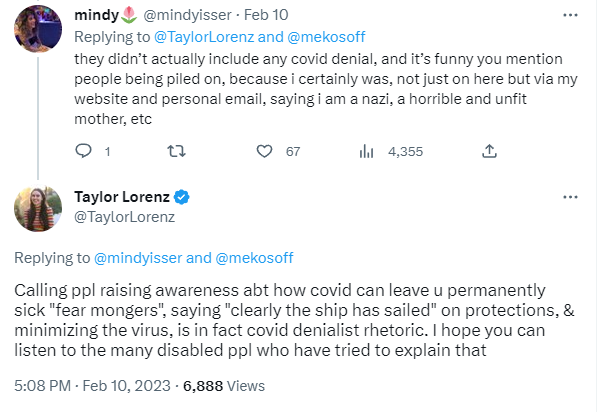Open the Feb 10 timestamp on mindy's tweet
Screen dimensions: 597x412
click(266, 15)
